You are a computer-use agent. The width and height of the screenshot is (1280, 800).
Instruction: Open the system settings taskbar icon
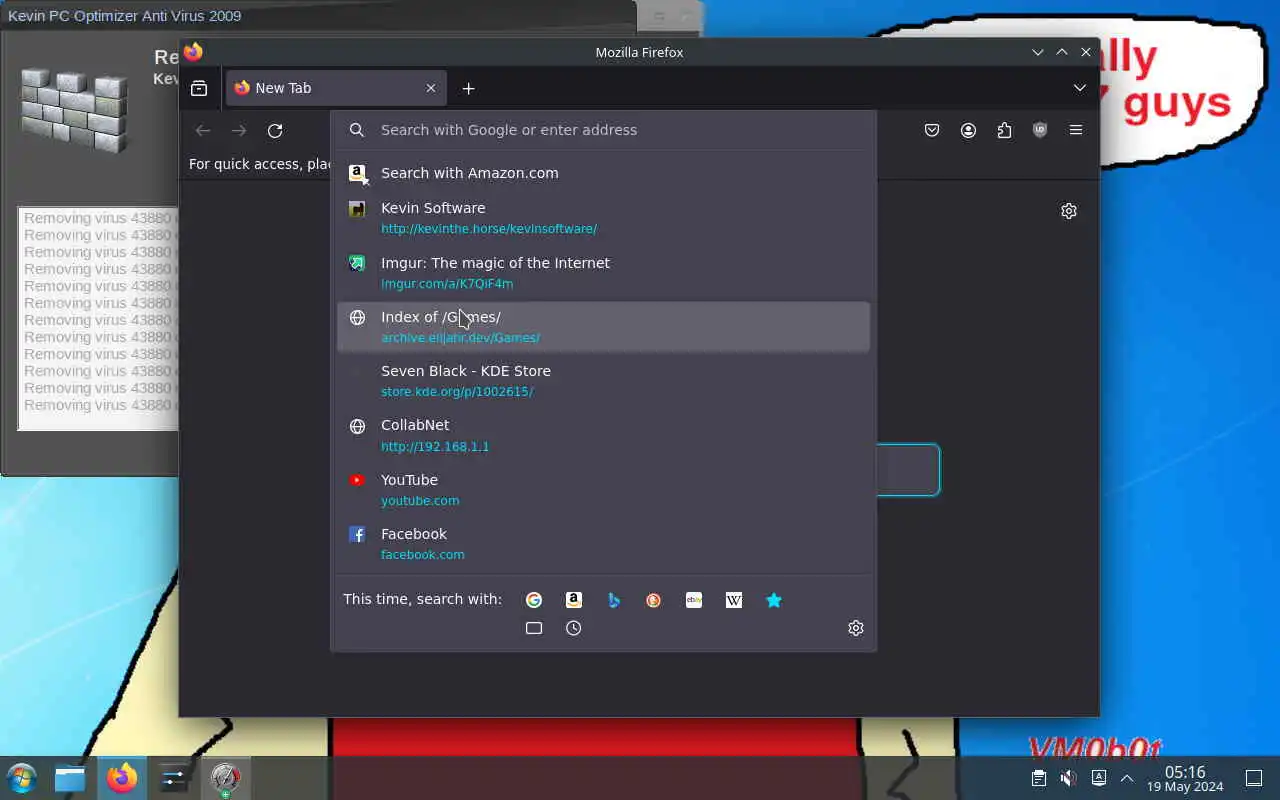point(173,778)
